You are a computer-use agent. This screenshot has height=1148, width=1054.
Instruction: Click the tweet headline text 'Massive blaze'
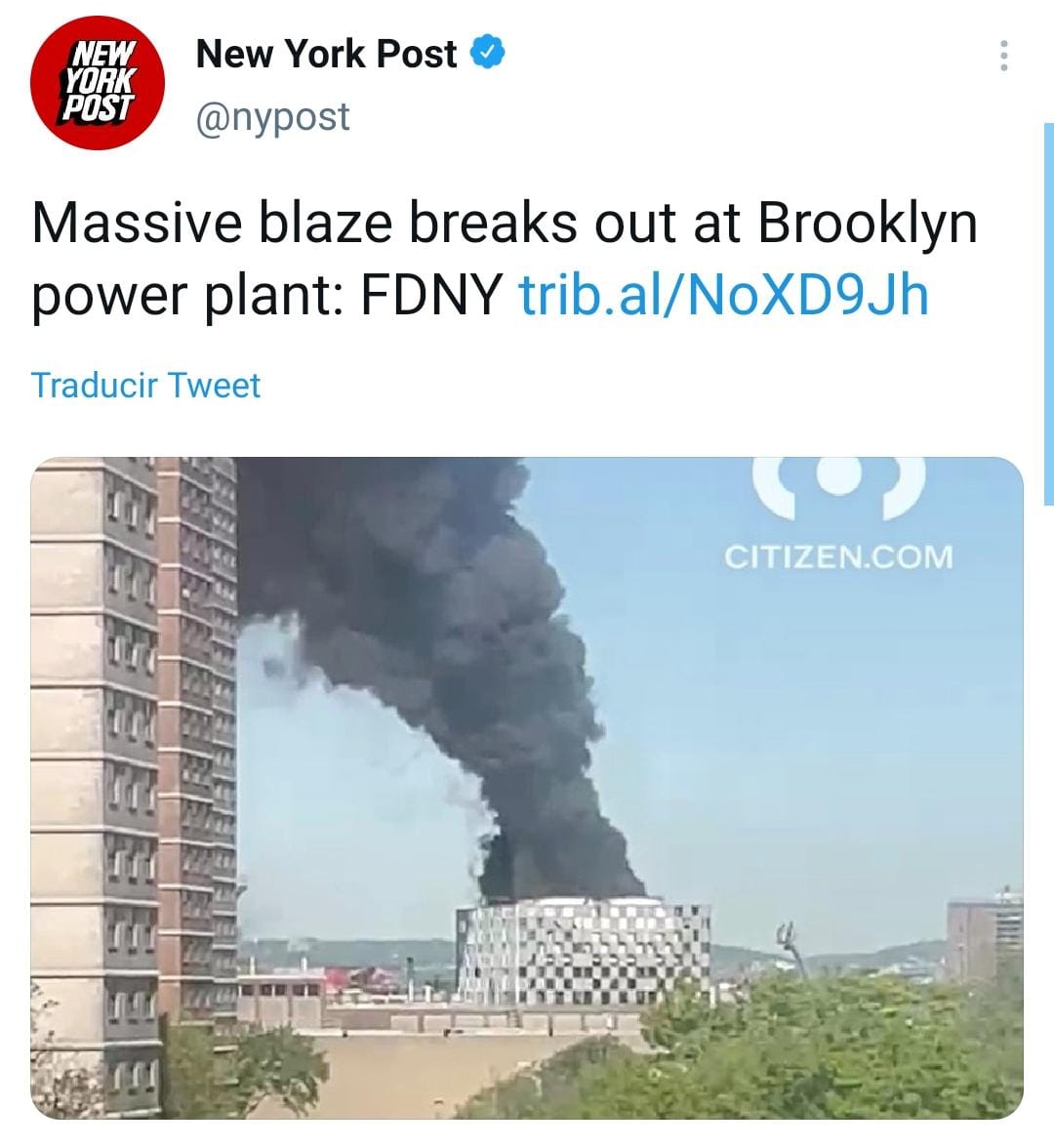(x=212, y=223)
